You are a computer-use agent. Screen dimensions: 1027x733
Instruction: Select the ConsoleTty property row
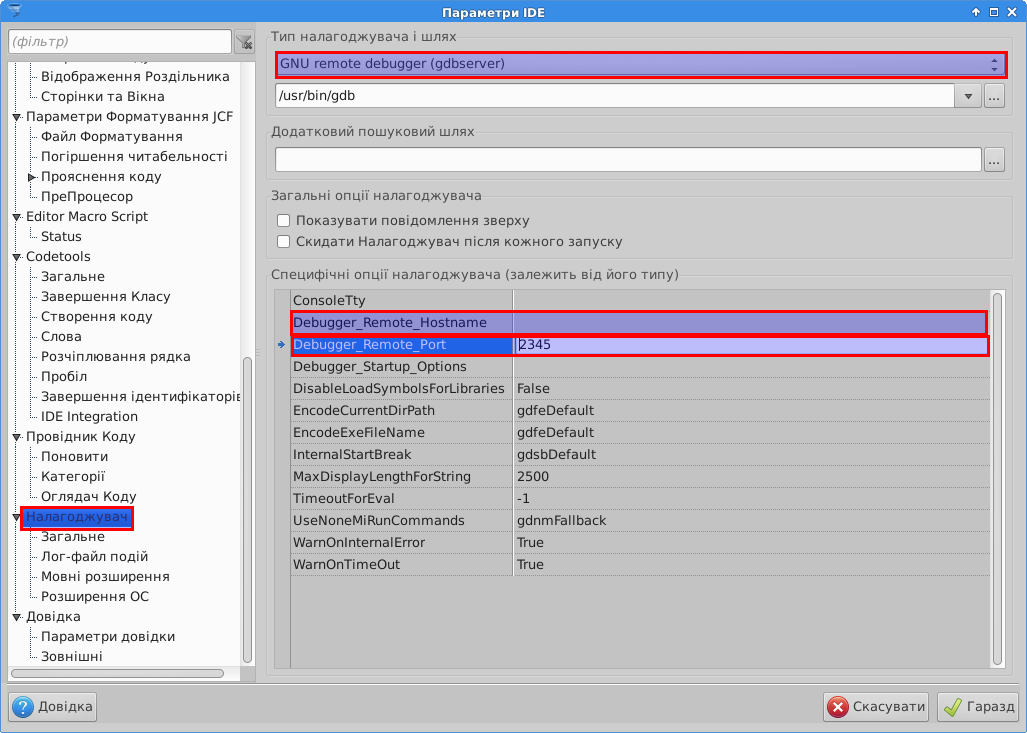[x=640, y=301]
